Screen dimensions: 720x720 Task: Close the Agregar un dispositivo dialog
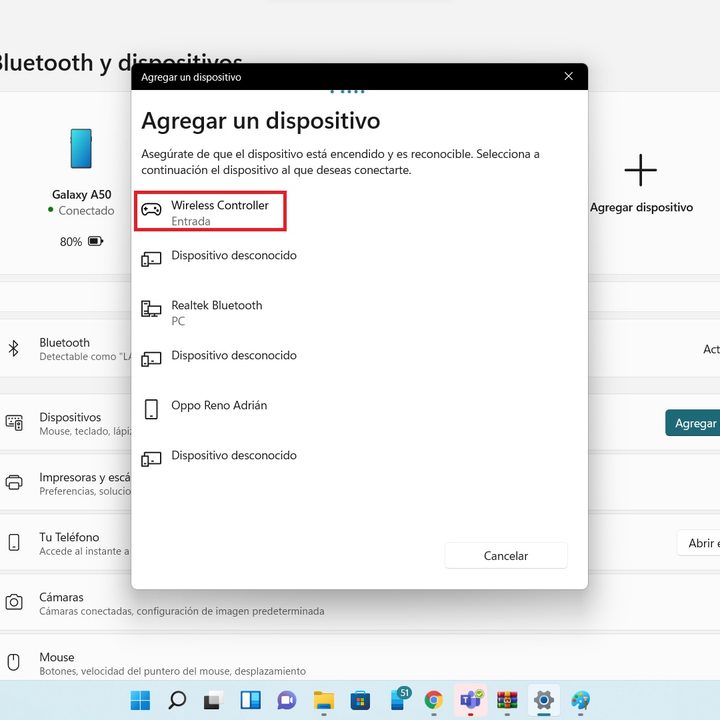pos(568,76)
